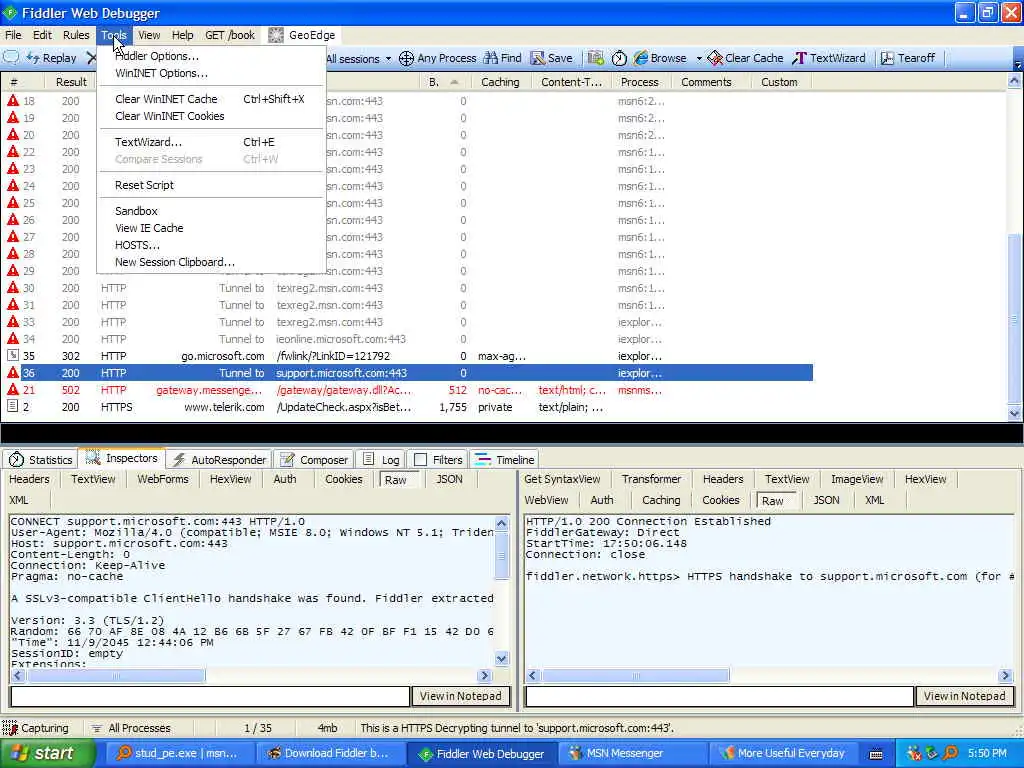Viewport: 1024px width, 768px height.
Task: Click request pane scroll down arrow
Action: 502,658
